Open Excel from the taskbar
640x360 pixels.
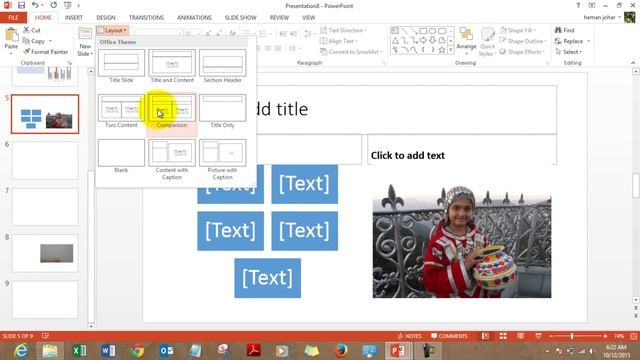coord(79,351)
